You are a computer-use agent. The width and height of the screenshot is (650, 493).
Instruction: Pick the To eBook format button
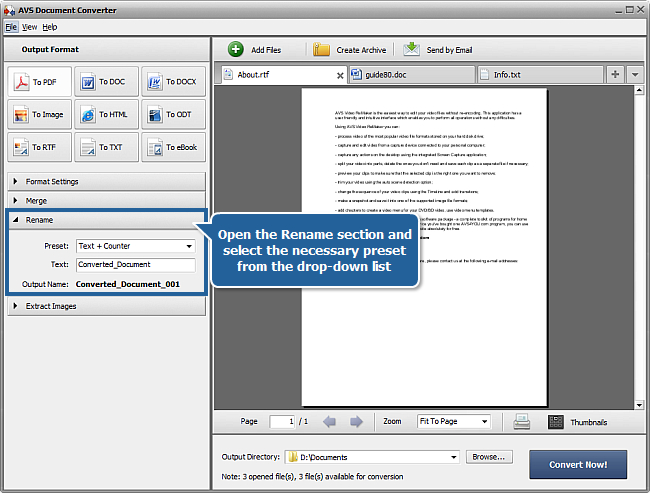(173, 147)
